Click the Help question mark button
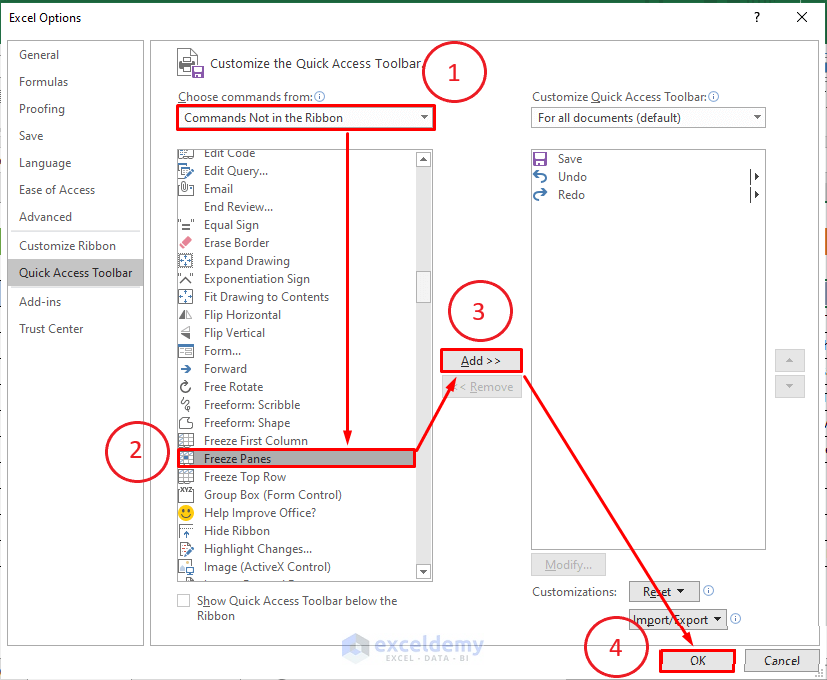 (757, 17)
